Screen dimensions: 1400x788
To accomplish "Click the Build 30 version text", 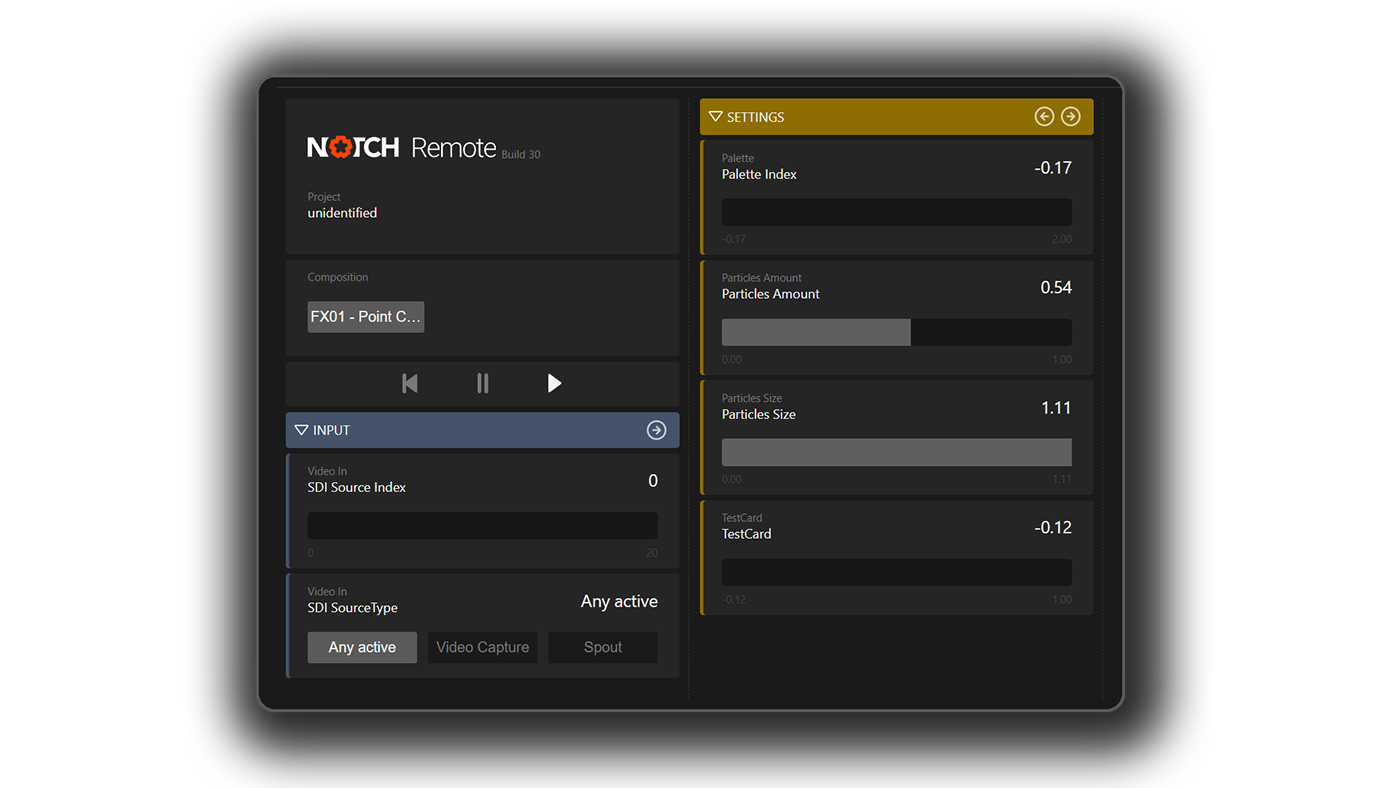I will coord(521,155).
